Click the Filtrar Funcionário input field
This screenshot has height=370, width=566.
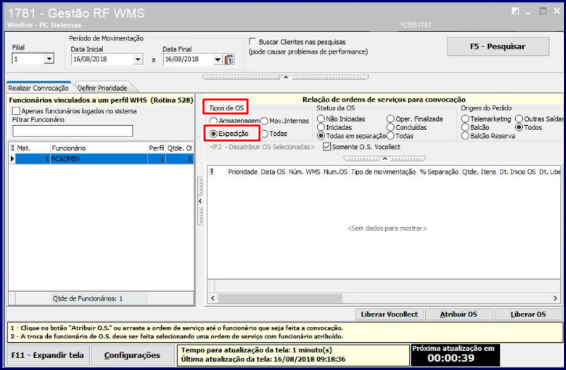(73, 131)
